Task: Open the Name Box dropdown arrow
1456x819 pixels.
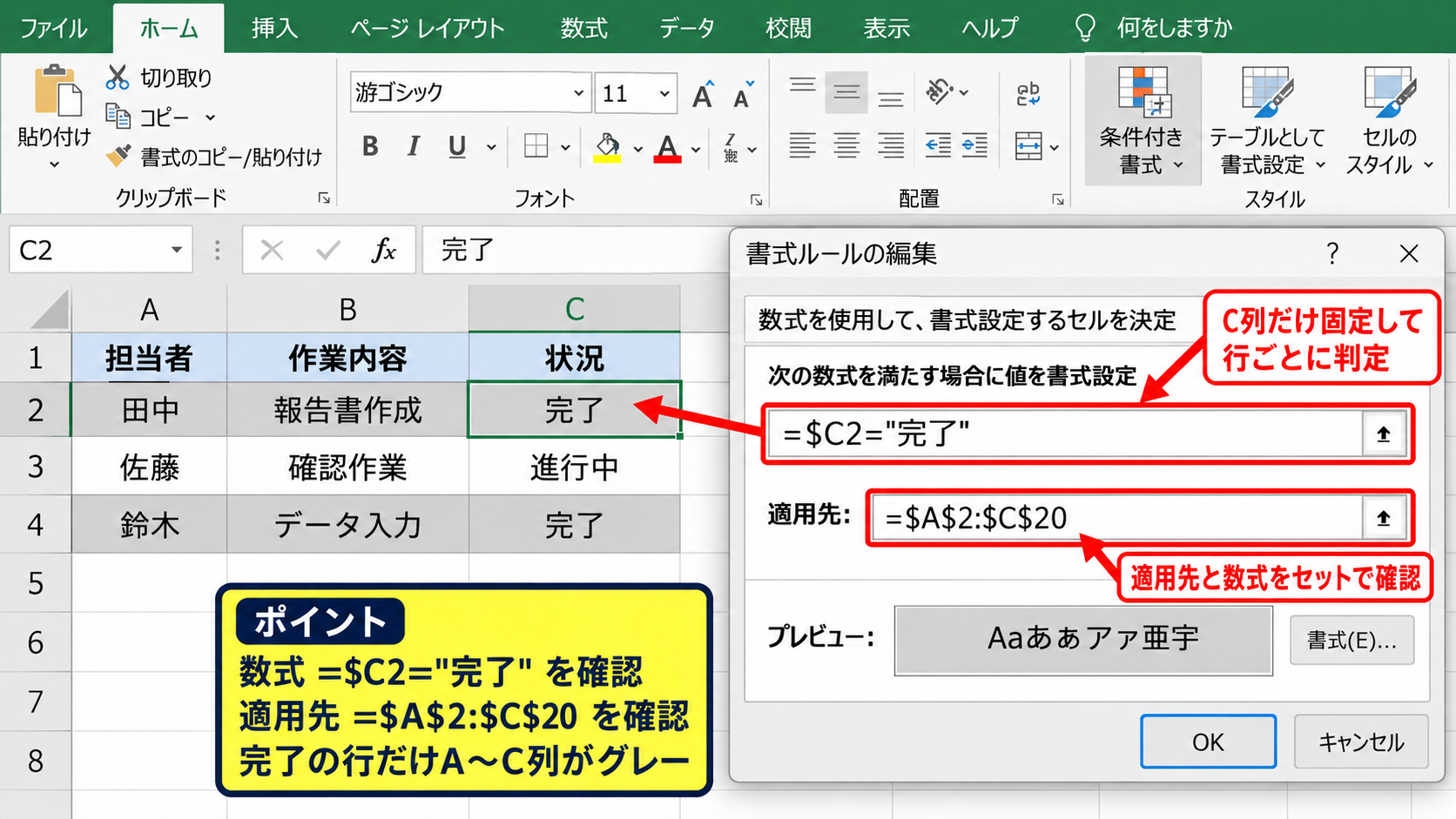Action: [x=176, y=250]
